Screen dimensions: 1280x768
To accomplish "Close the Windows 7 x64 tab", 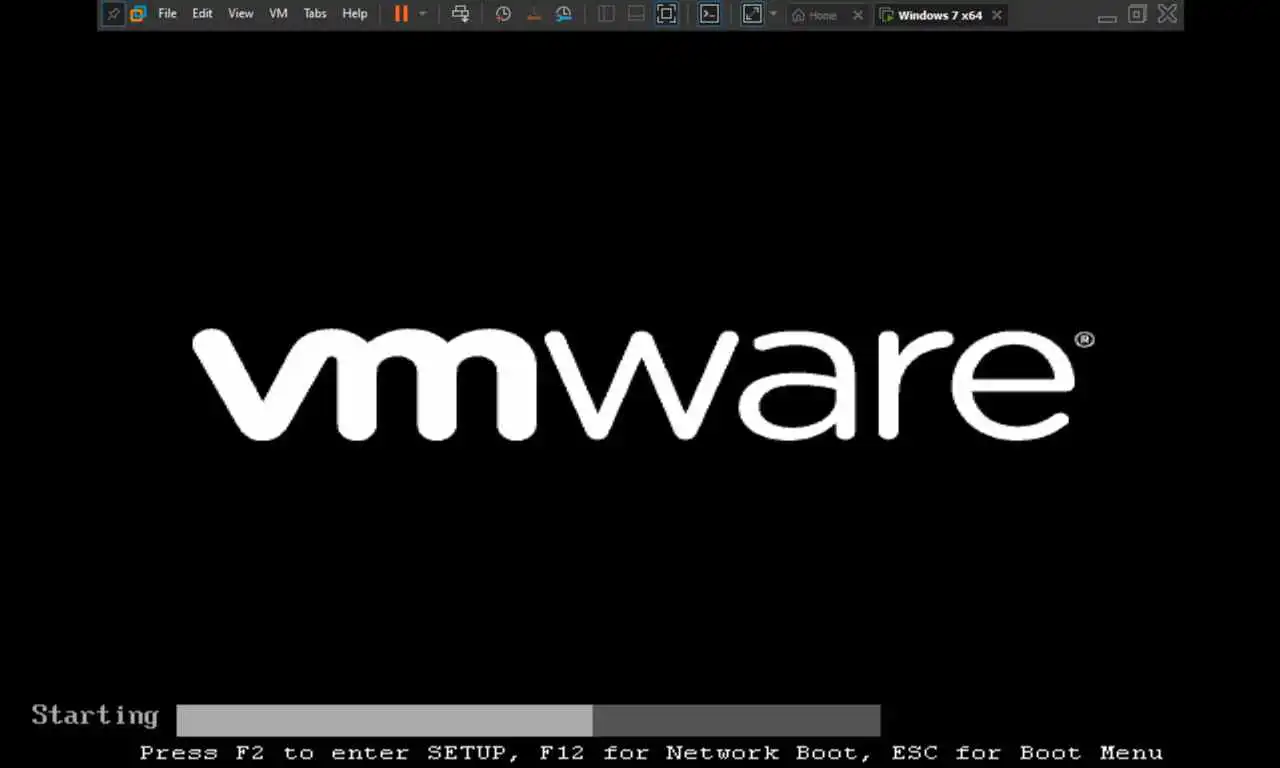I will pyautogui.click(x=997, y=15).
